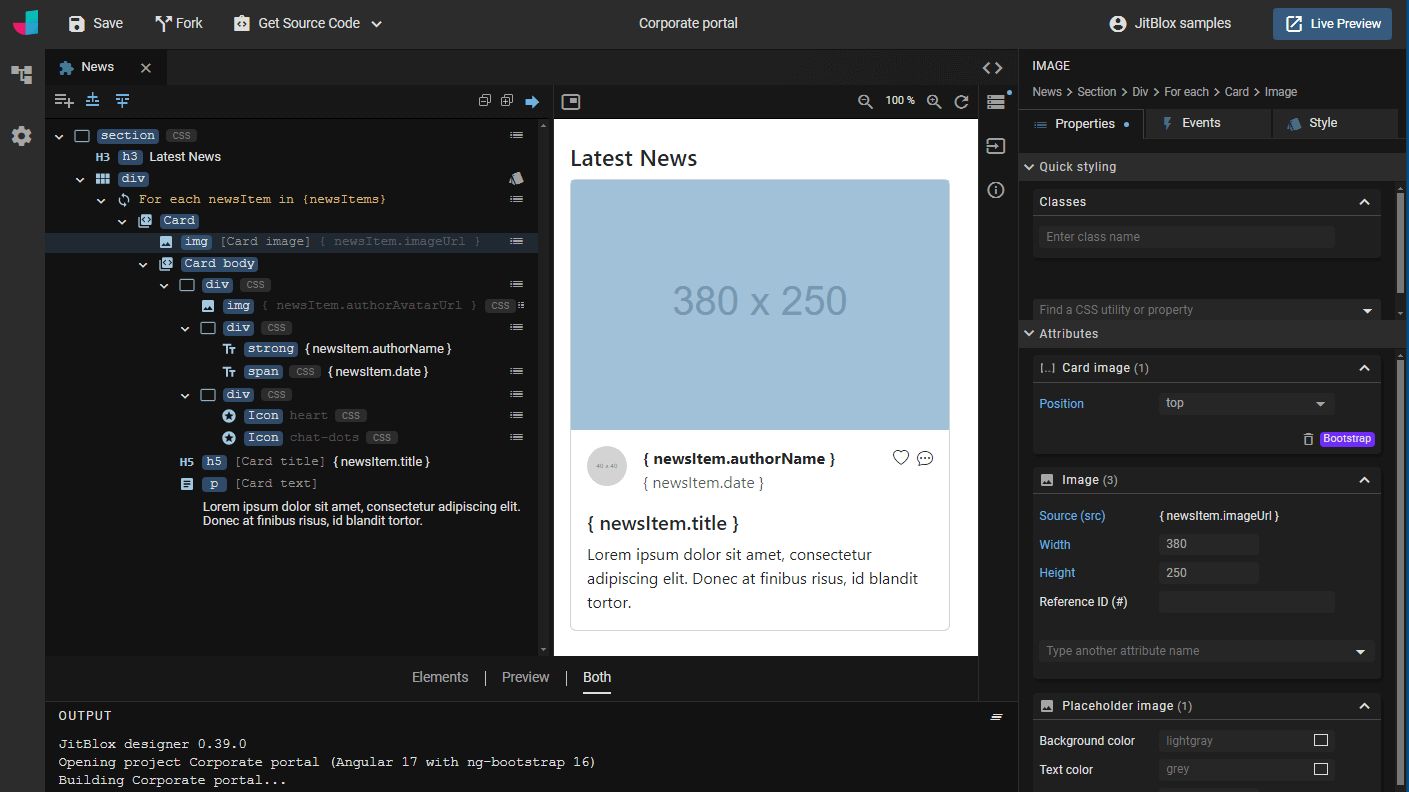Pick the Background color swatch for placeholder image

tap(1321, 740)
